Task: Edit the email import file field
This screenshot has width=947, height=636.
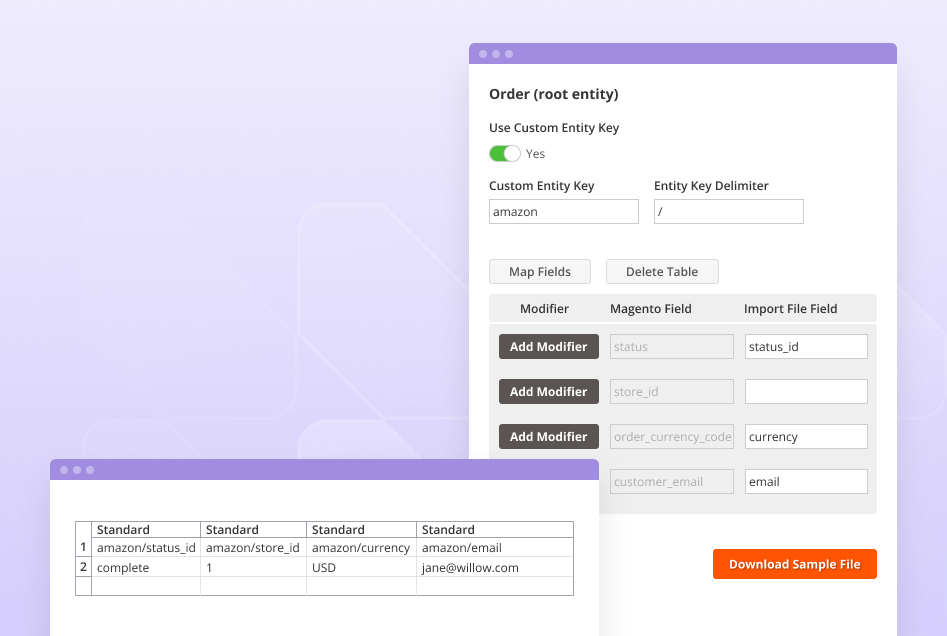Action: pos(805,481)
